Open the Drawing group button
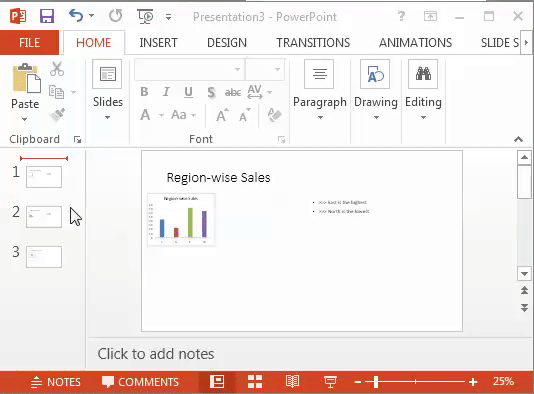The image size is (534, 394). coord(376,90)
